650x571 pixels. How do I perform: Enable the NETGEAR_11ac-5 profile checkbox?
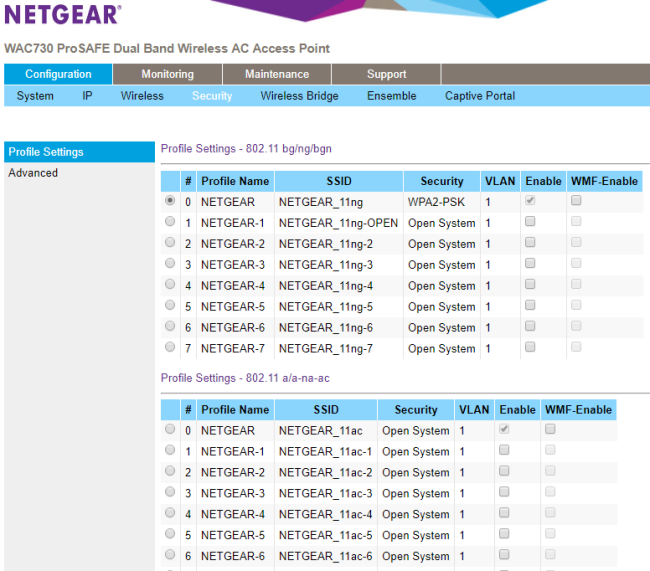point(504,533)
